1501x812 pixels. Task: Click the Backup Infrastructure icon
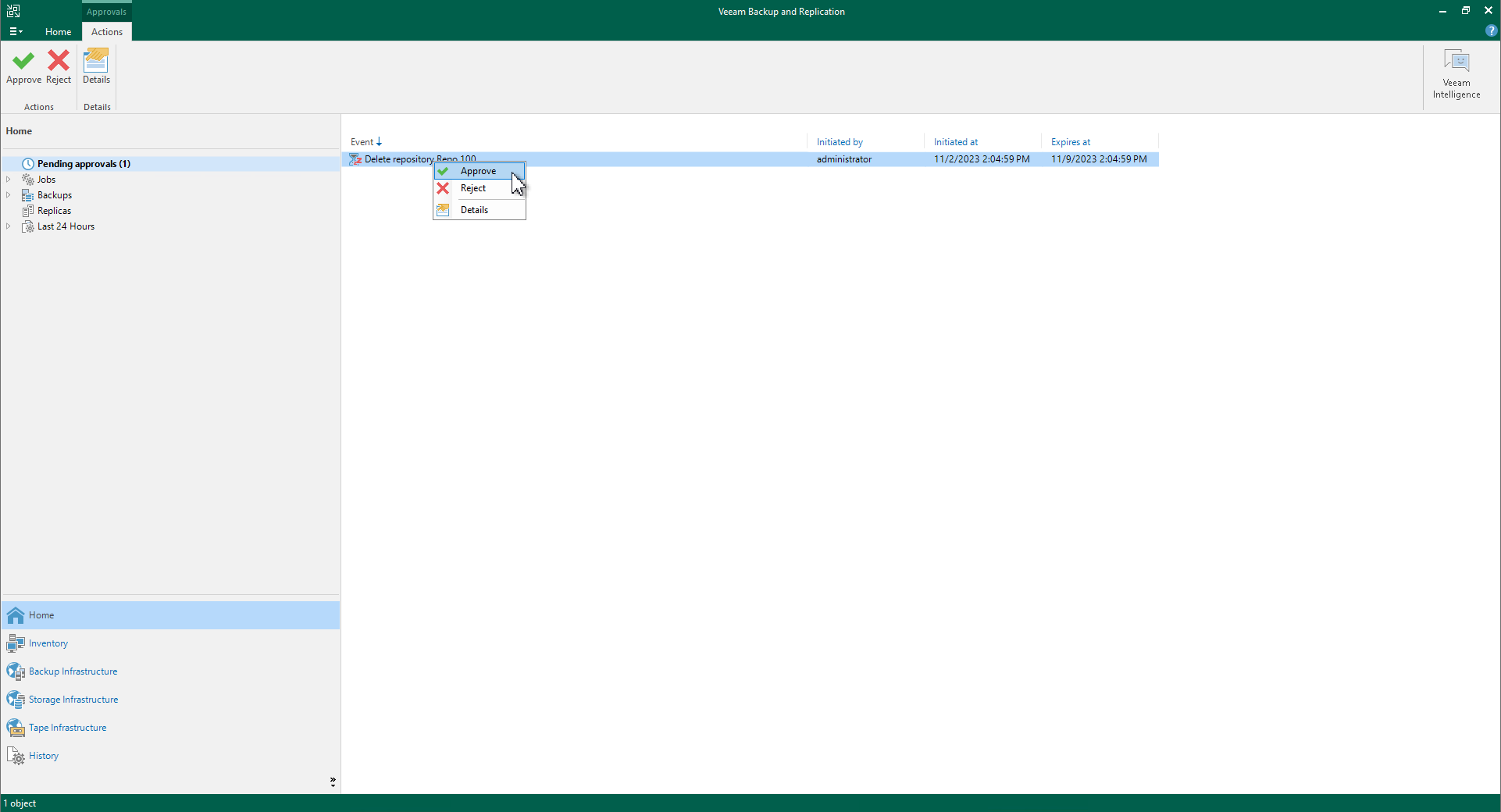[x=16, y=671]
